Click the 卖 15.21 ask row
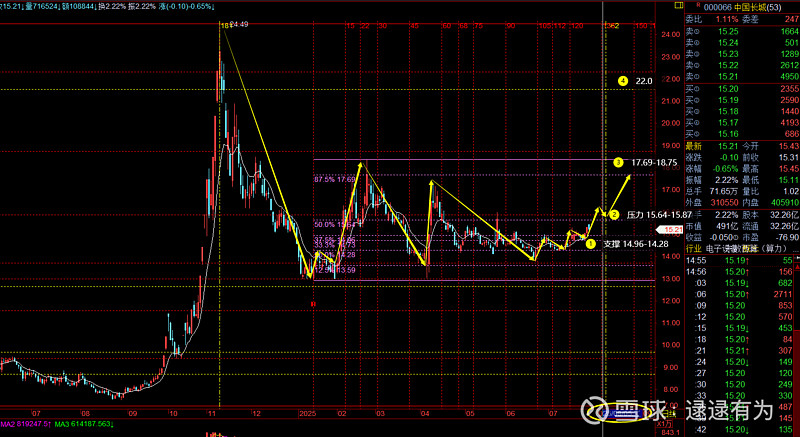Image resolution: width=800 pixels, height=437 pixels. [741, 76]
